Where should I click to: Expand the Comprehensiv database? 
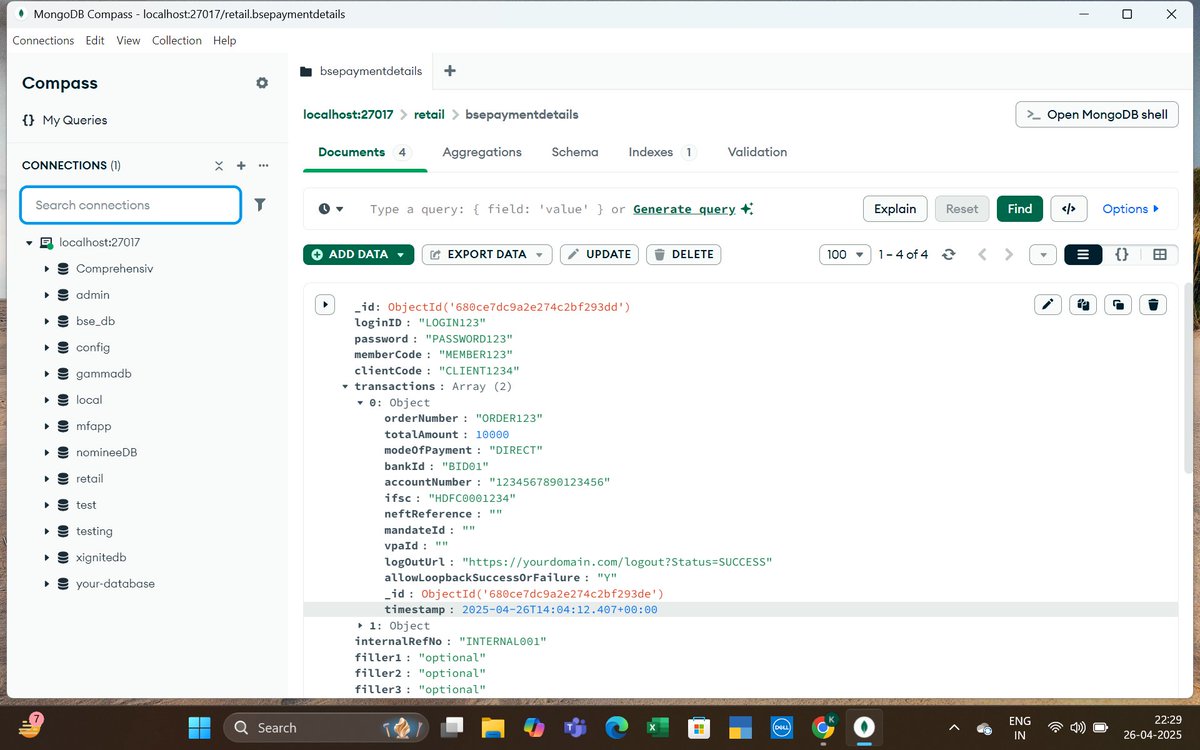pyautogui.click(x=47, y=269)
